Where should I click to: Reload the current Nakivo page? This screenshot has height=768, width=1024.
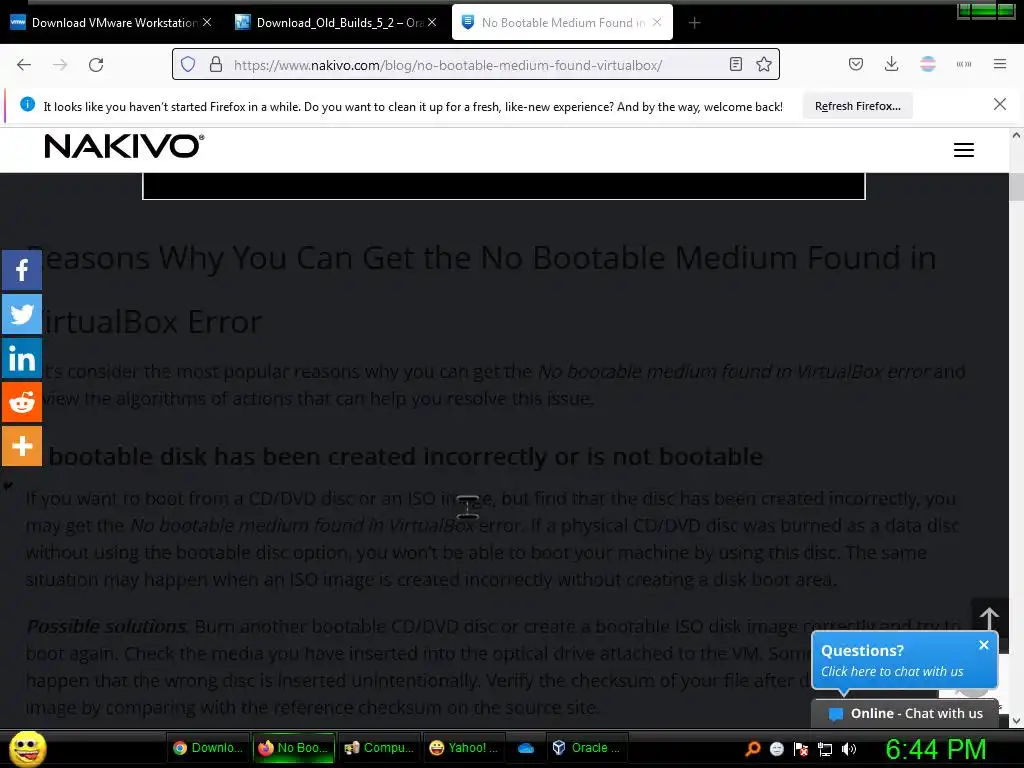96,65
